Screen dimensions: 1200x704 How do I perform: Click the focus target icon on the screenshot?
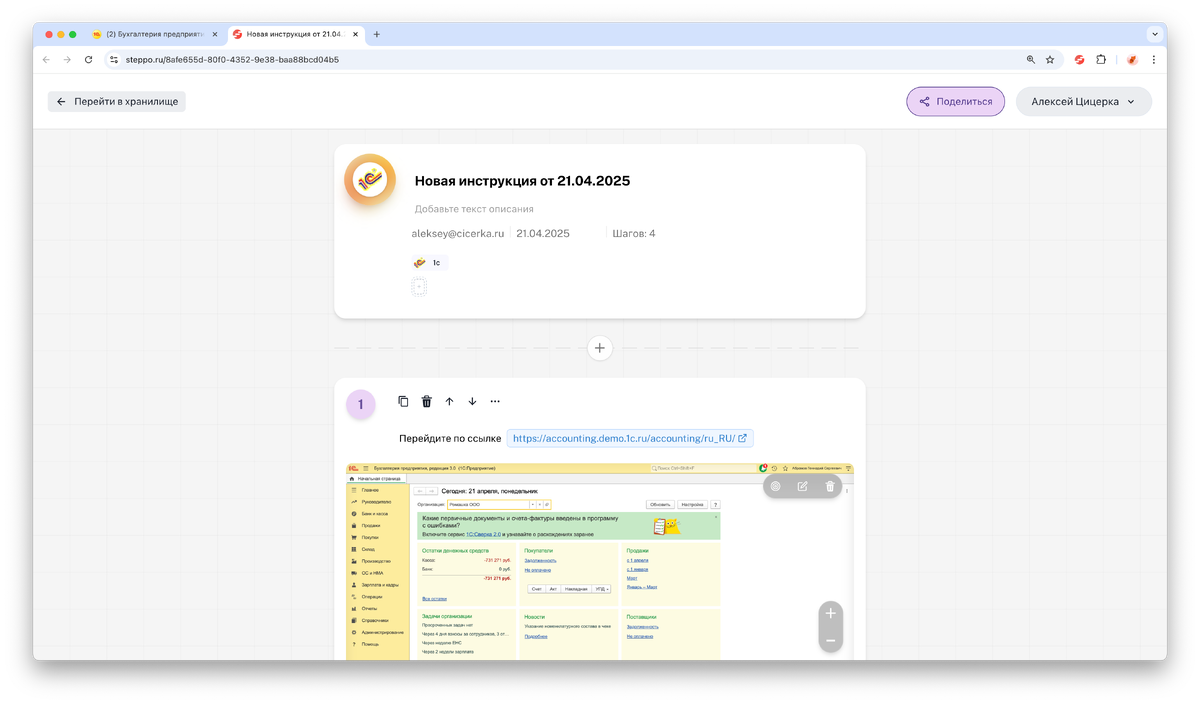pyautogui.click(x=775, y=486)
